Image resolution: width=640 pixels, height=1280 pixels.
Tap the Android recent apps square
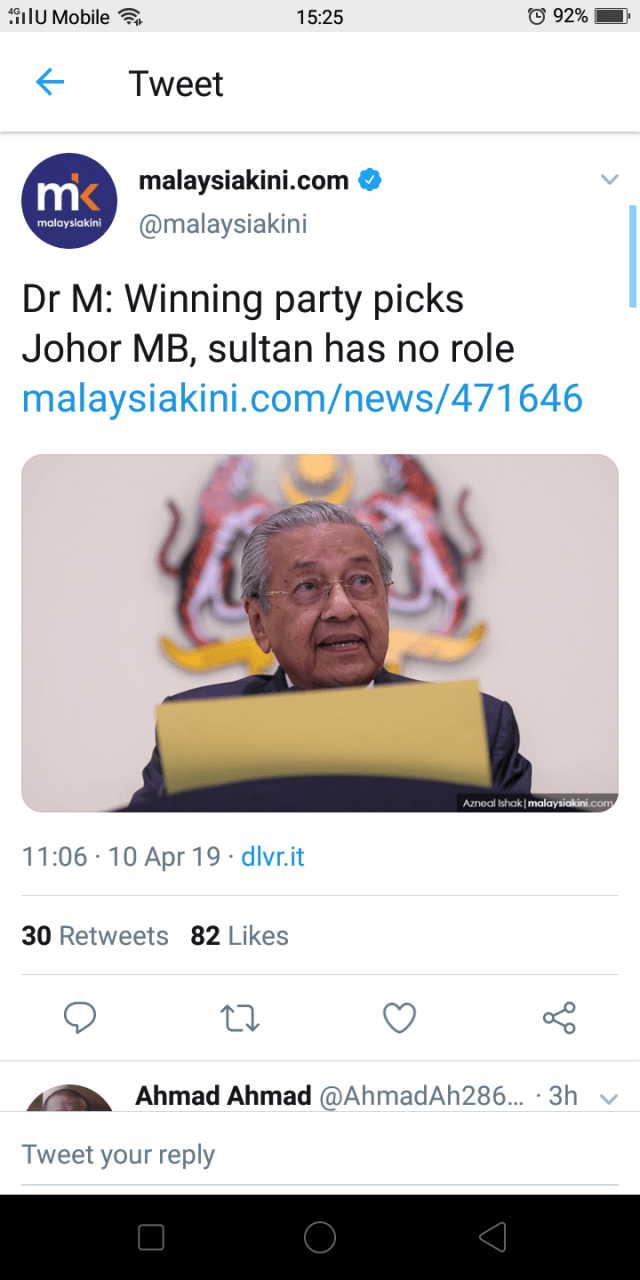click(151, 1237)
